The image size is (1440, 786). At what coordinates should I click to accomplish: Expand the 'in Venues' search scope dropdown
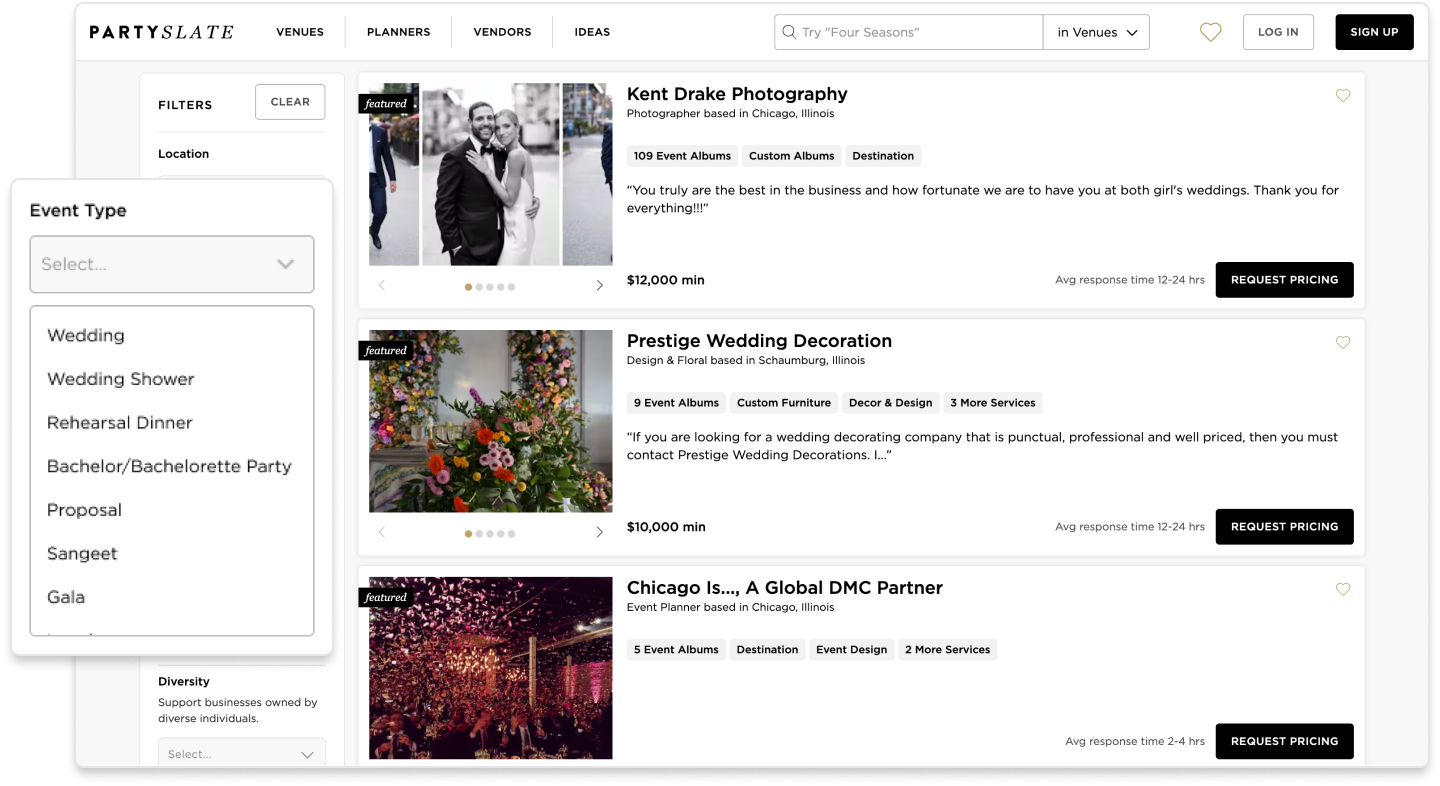1096,32
